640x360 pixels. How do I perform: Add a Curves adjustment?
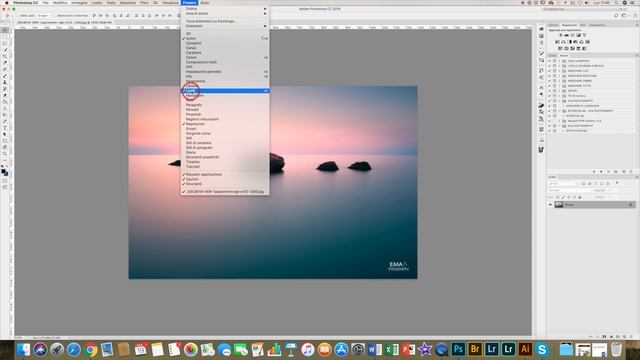click(x=572, y=35)
